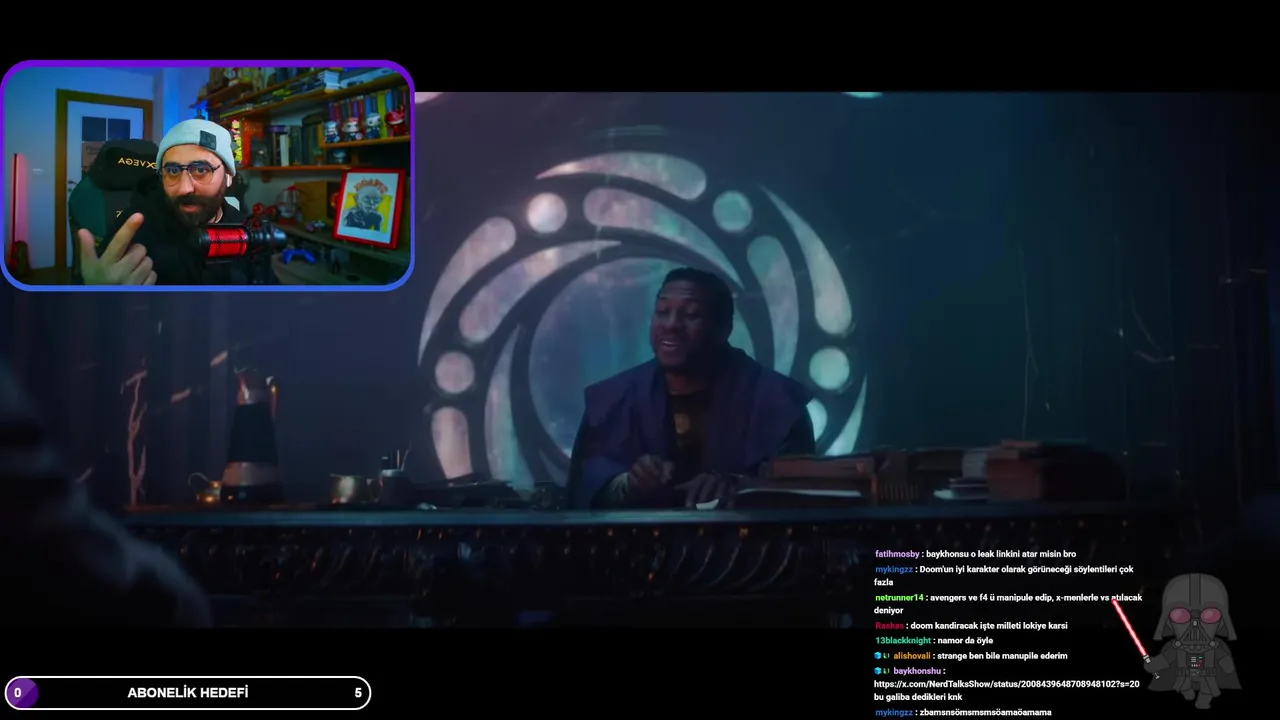The height and width of the screenshot is (720, 1280).
Task: Open the x.com NerdTalksShow status link
Action: (1006, 684)
